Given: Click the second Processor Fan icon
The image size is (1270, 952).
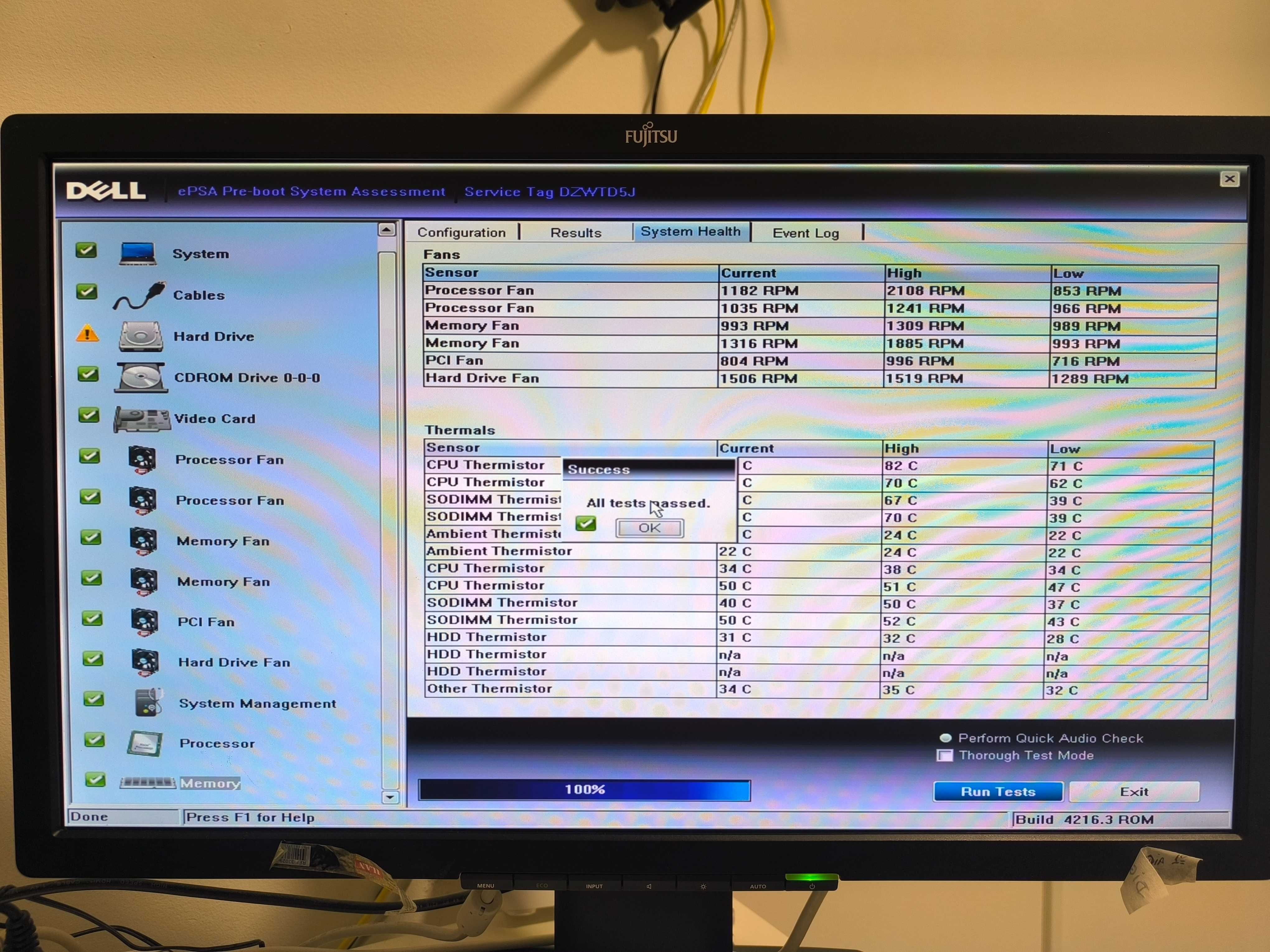Looking at the screenshot, I should (x=143, y=500).
